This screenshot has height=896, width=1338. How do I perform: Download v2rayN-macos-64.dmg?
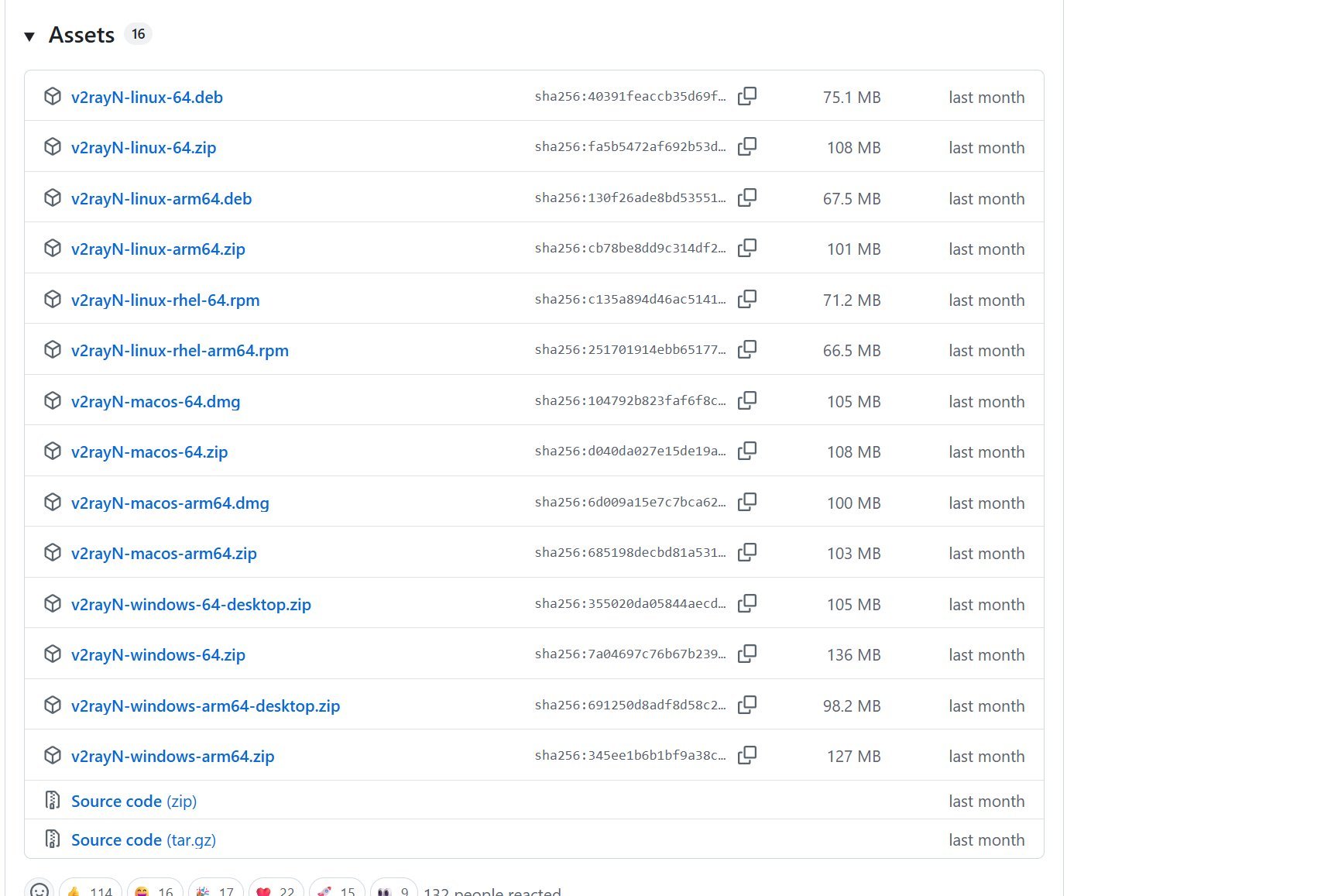click(x=156, y=402)
